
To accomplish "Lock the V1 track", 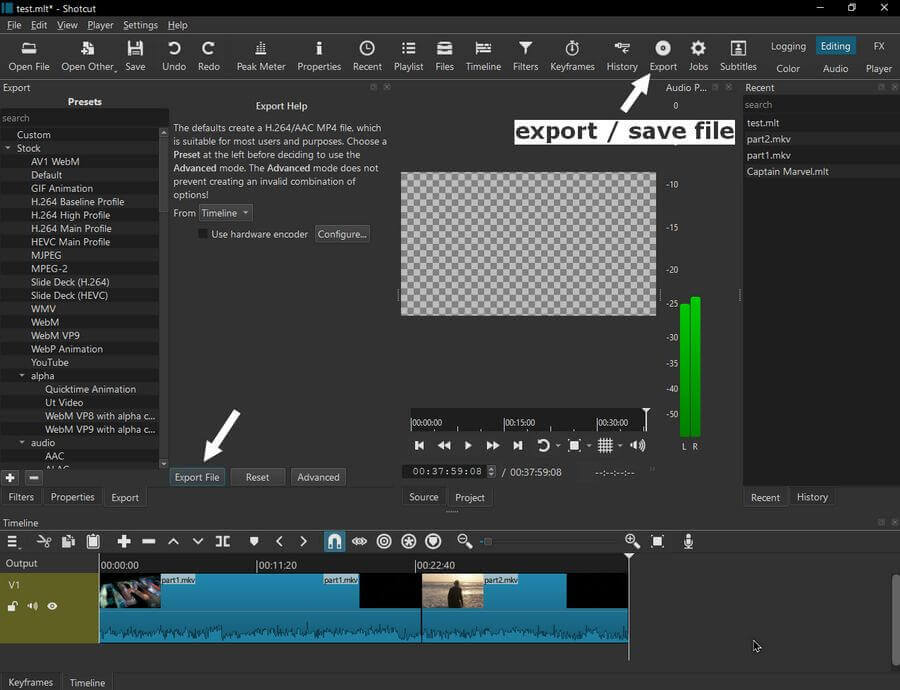I will coord(13,606).
